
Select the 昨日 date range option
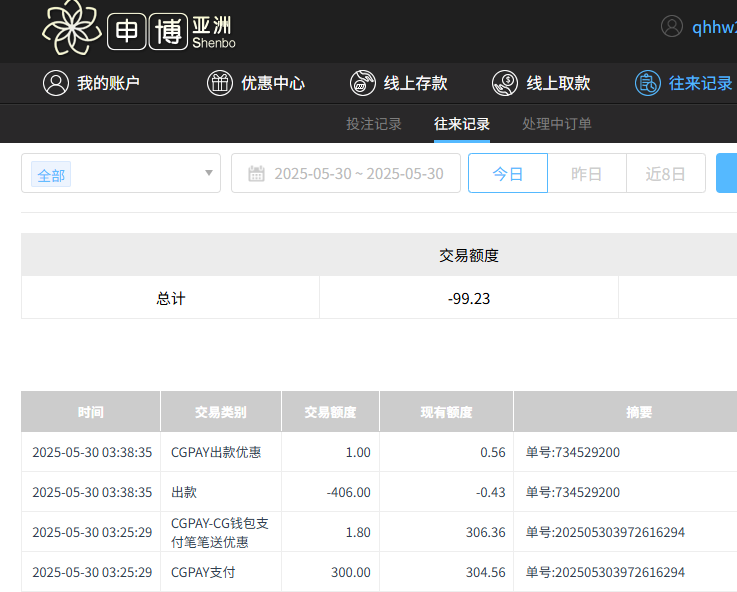pyautogui.click(x=587, y=173)
